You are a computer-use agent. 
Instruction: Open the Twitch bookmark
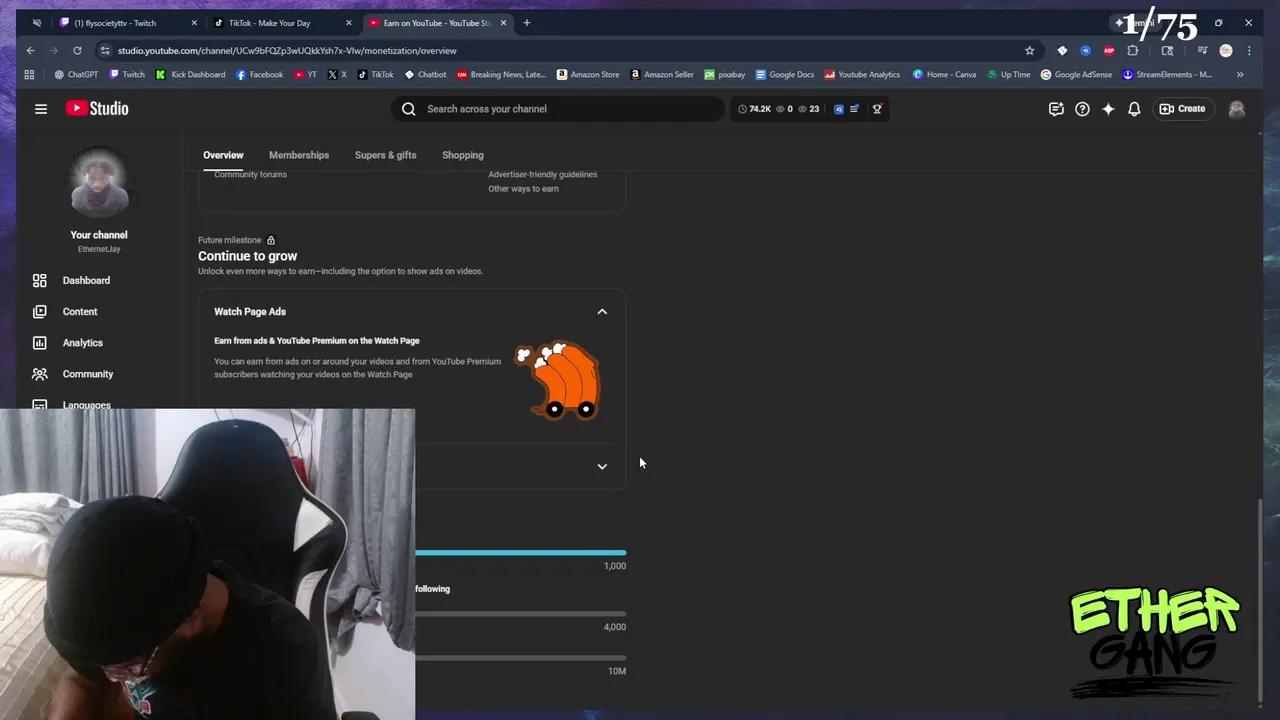click(x=127, y=74)
